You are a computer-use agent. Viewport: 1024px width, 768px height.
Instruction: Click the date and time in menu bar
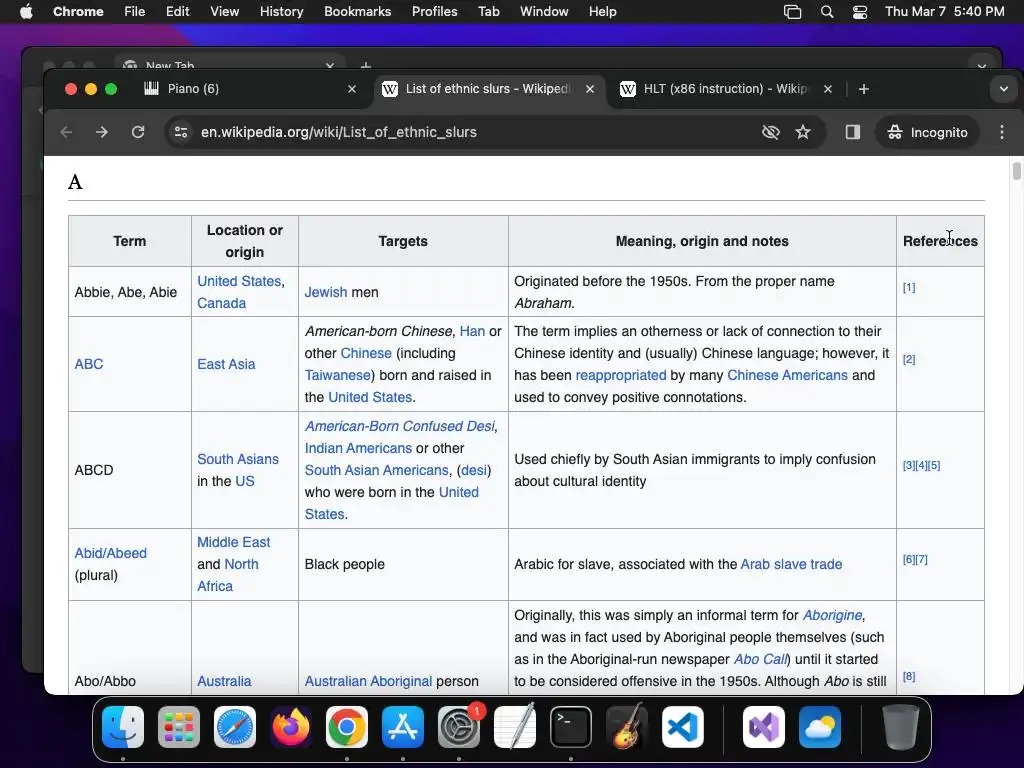(944, 11)
